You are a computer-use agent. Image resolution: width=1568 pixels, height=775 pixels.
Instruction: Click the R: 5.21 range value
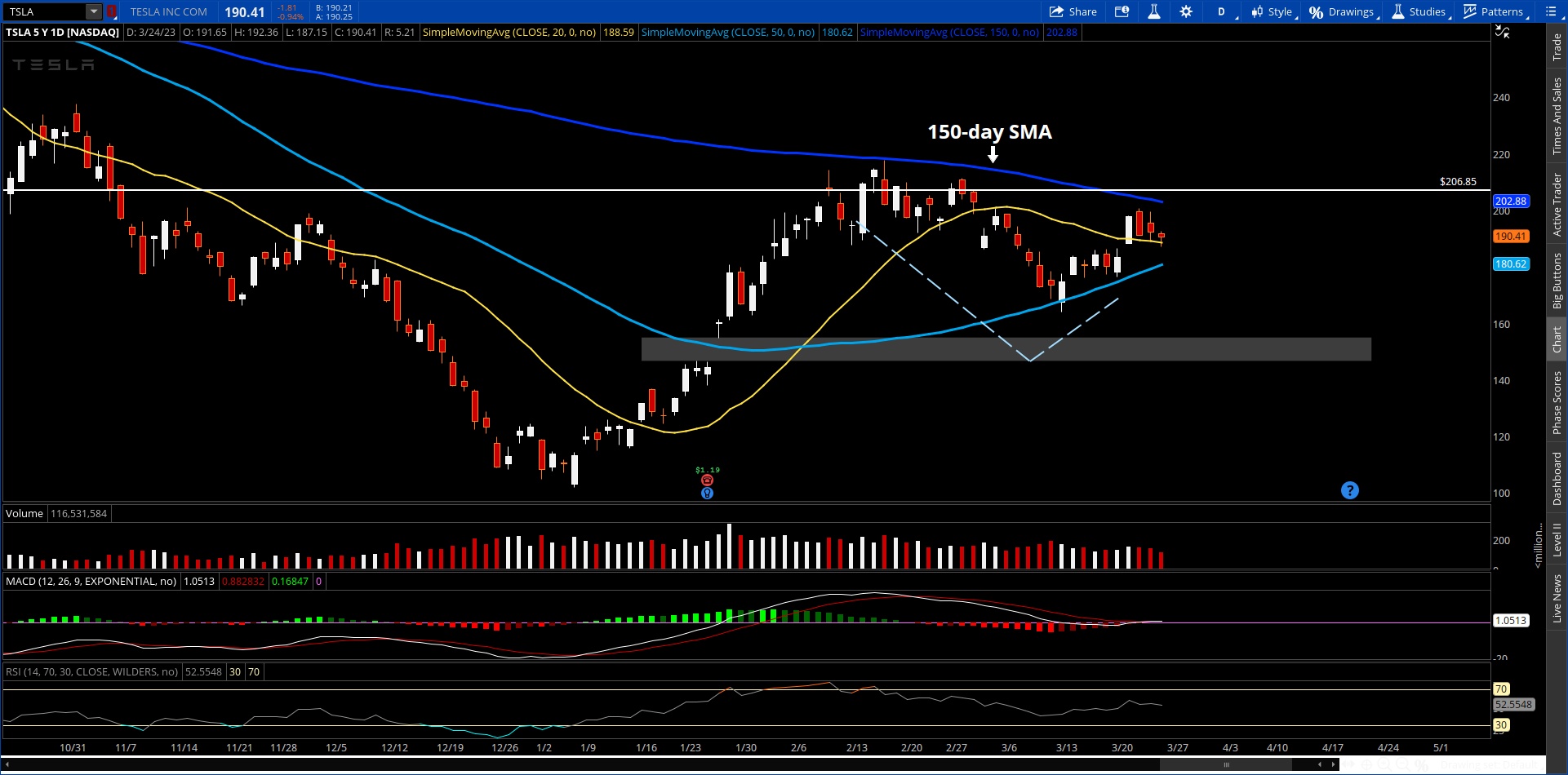(400, 33)
